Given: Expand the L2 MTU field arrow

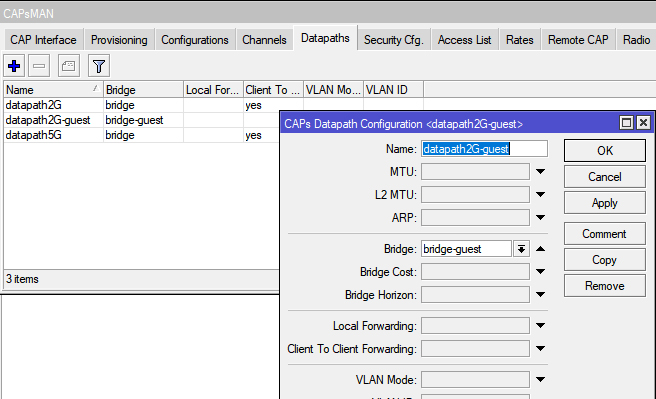Looking at the screenshot, I should pos(541,194).
